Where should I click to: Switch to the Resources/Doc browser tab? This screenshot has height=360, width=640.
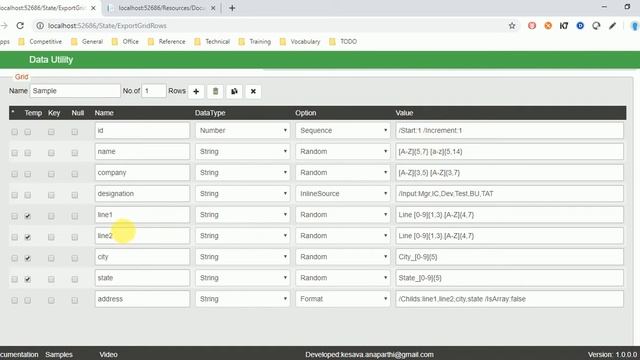click(x=161, y=8)
